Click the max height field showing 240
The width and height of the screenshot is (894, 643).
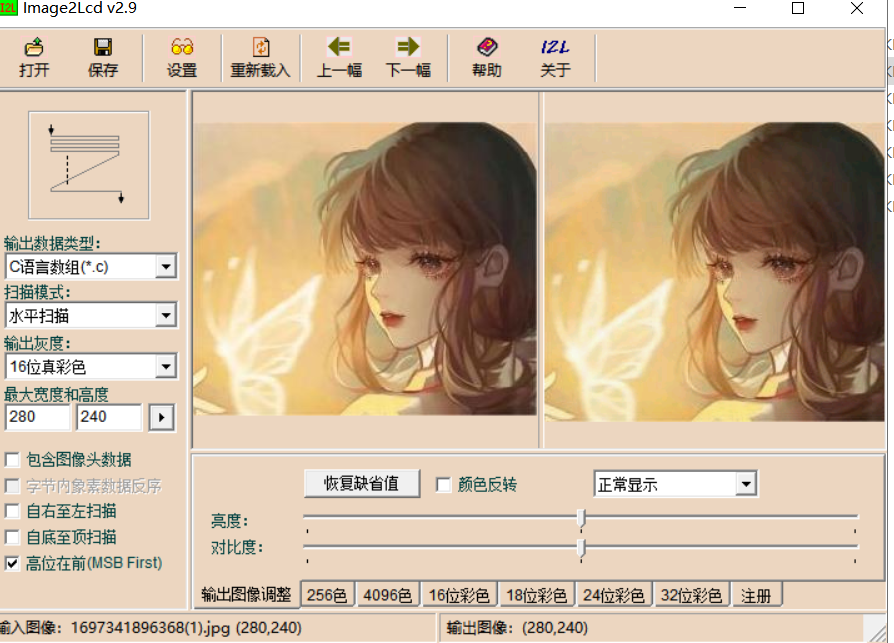[109, 417]
